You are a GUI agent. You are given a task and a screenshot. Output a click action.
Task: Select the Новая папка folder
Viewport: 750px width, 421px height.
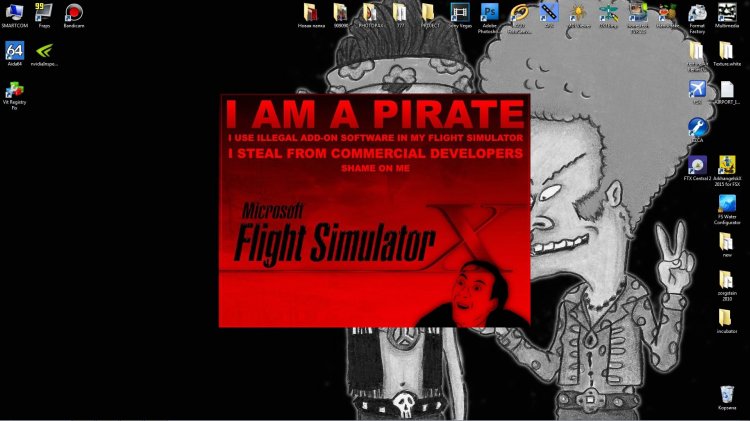(x=311, y=15)
